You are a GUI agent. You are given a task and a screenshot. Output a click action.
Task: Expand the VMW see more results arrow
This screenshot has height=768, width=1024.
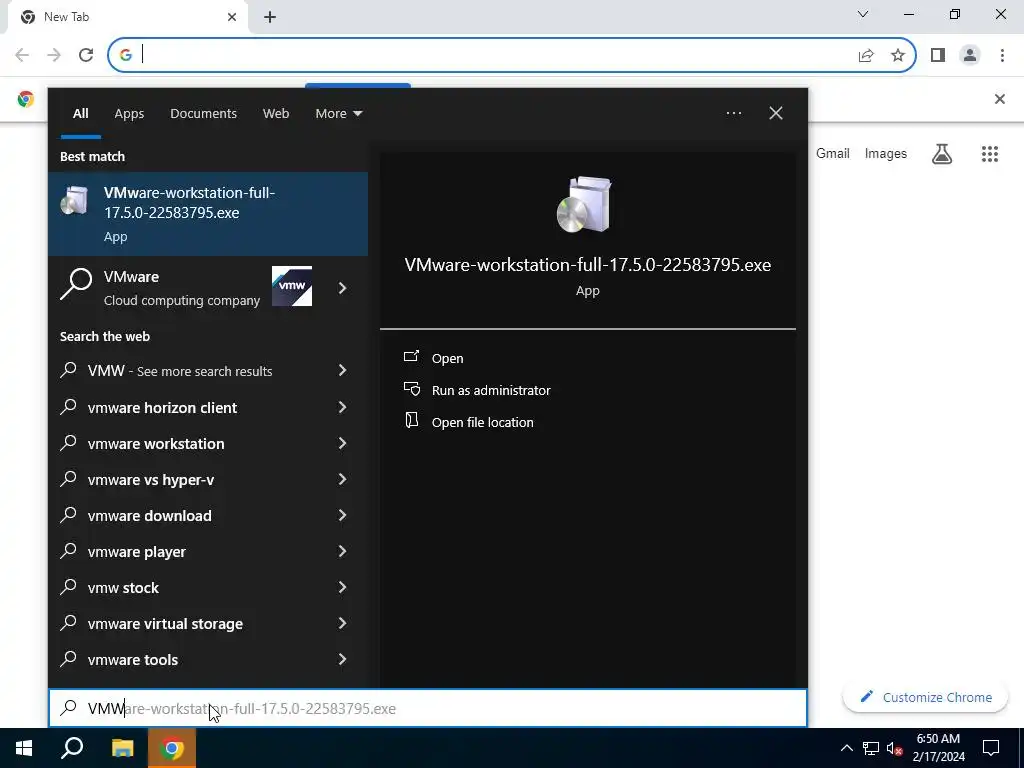coord(342,371)
